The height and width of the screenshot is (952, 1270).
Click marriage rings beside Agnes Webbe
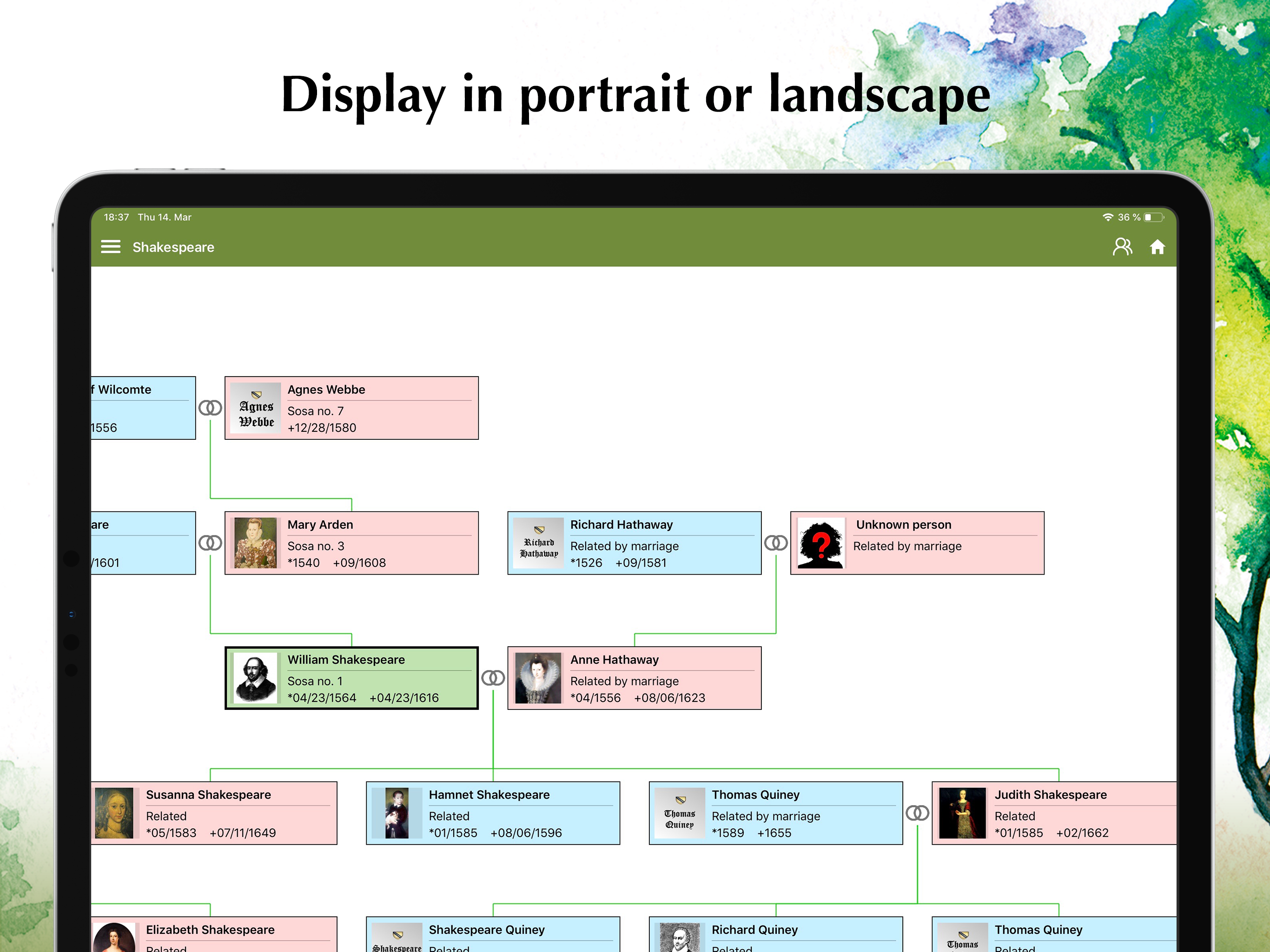pyautogui.click(x=210, y=408)
